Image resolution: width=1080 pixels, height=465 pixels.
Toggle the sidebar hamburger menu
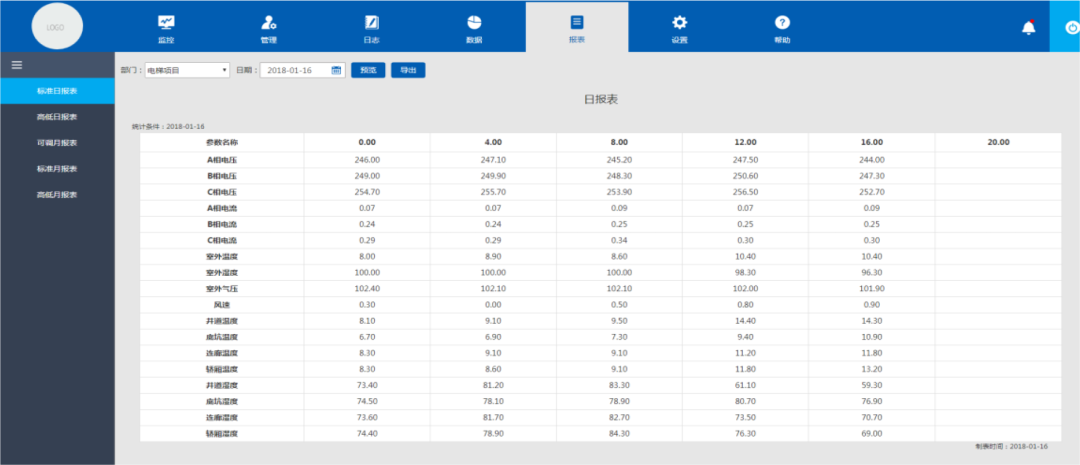[17, 65]
